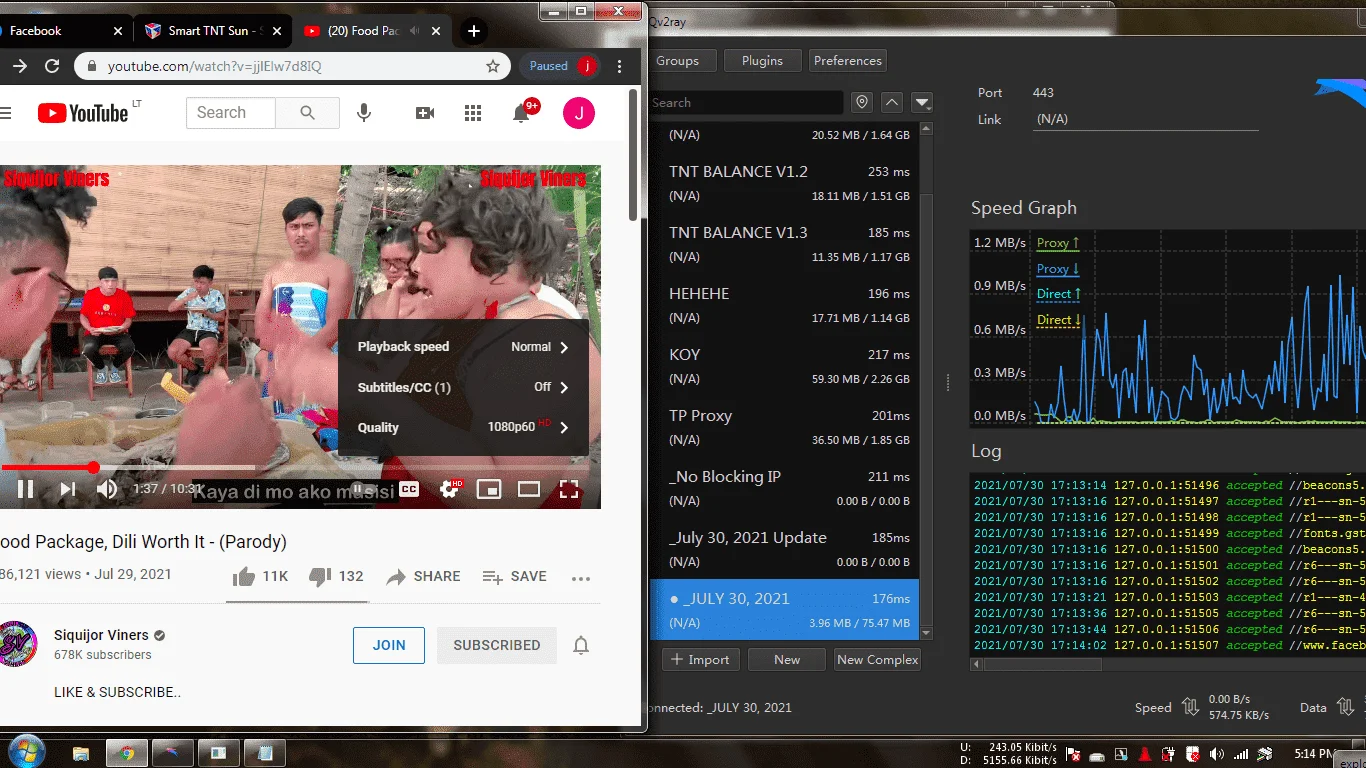Open more actions three dots
This screenshot has height=768, width=1366.
pos(581,578)
